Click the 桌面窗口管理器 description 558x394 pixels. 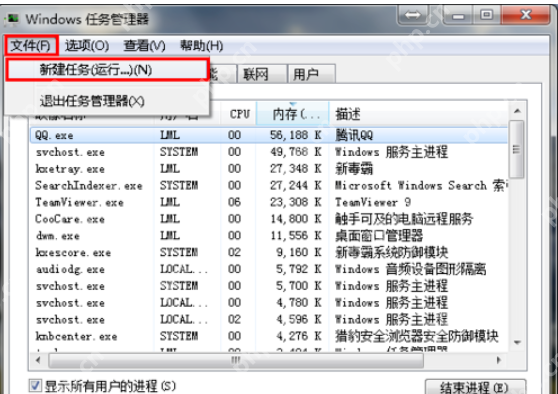point(379,236)
